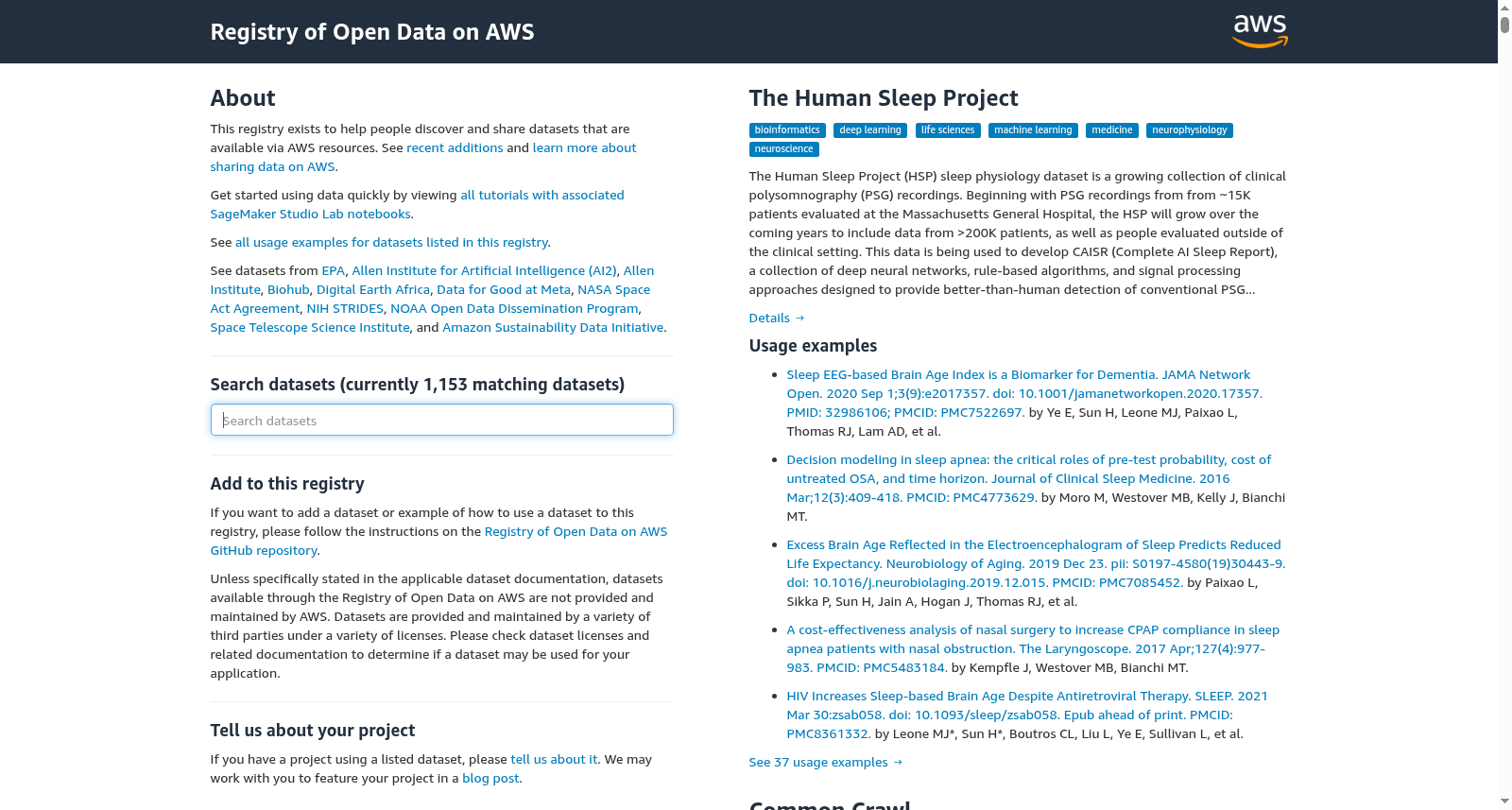This screenshot has width=1512, height=810.
Task: Click the tell us about it link
Action: pyautogui.click(x=554, y=759)
